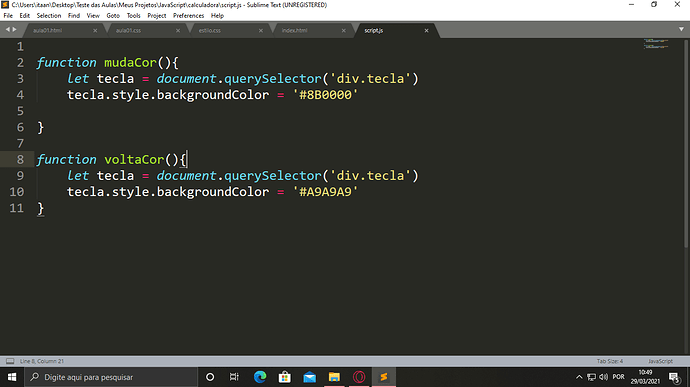Open the tab list dropdown arrow
Viewport: 690px width, 387px height.
(x=681, y=29)
